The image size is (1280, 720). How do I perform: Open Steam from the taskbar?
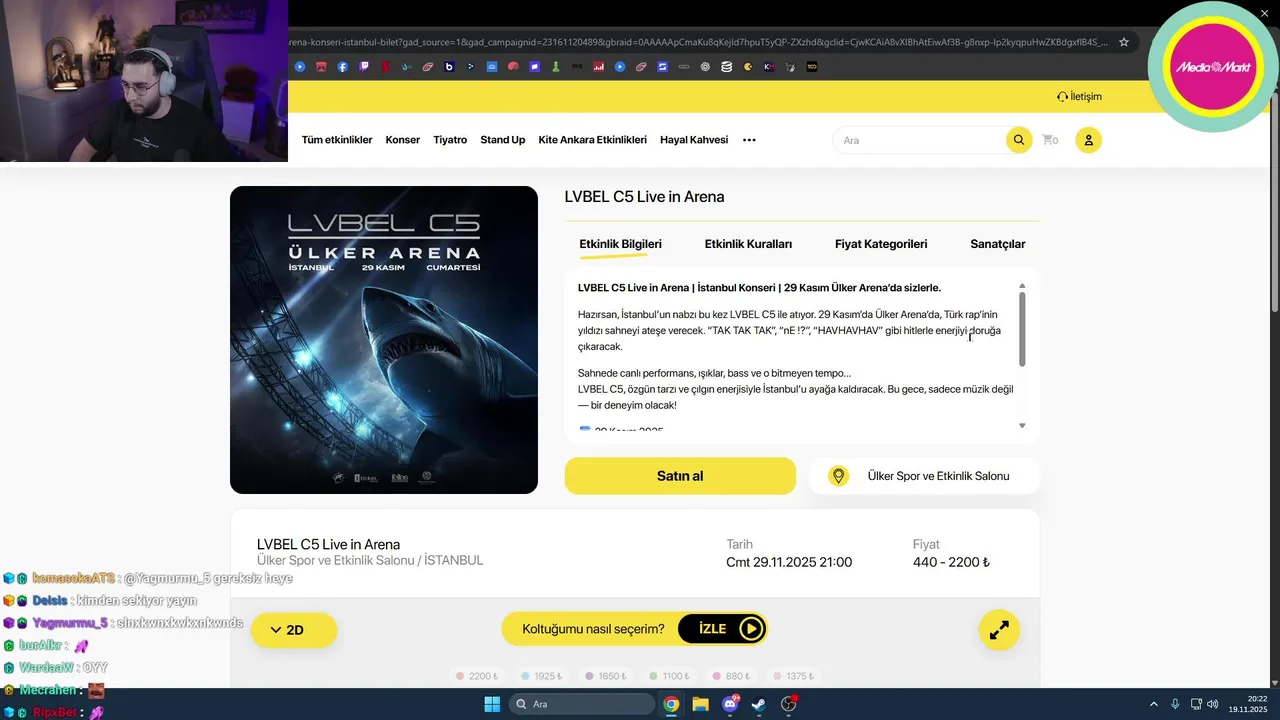point(759,704)
